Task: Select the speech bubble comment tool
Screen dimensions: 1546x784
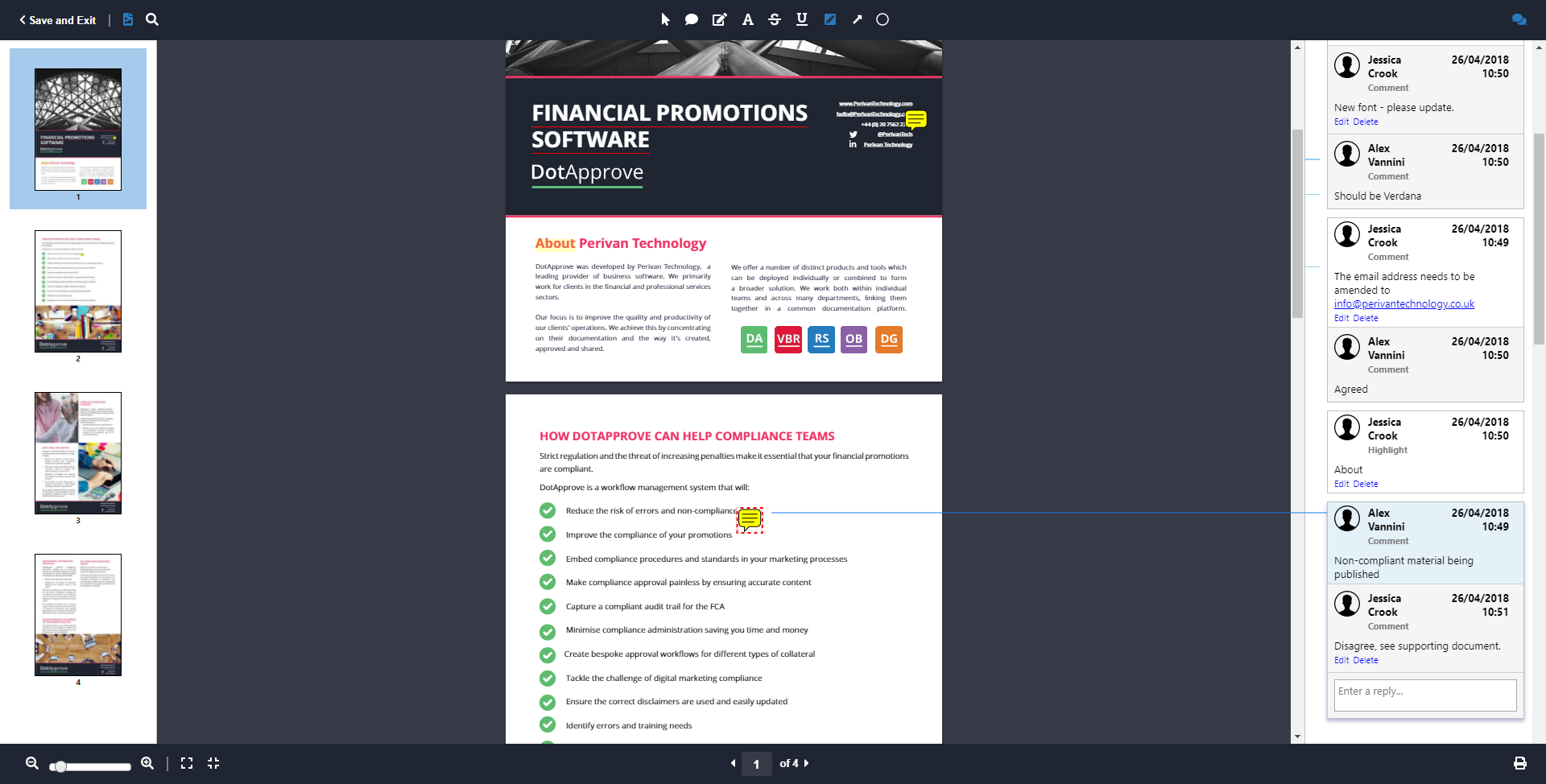Action: pos(691,19)
